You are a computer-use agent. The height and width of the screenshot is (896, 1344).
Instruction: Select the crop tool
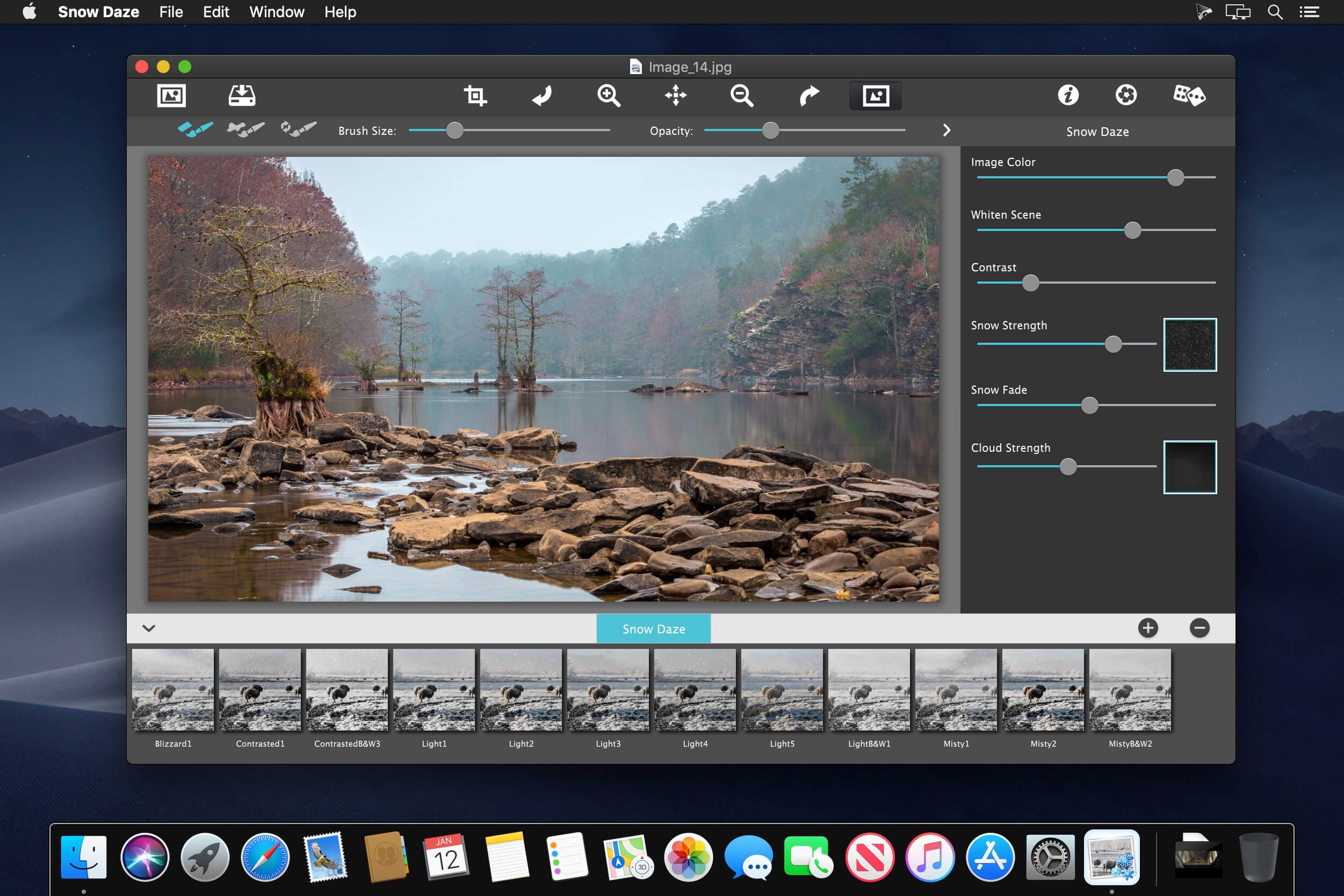pos(475,96)
